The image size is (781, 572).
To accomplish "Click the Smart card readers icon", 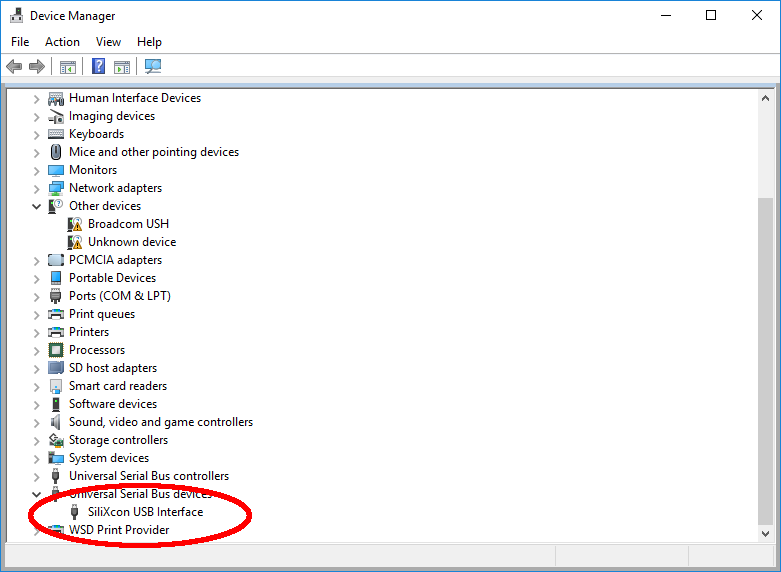I will 56,386.
